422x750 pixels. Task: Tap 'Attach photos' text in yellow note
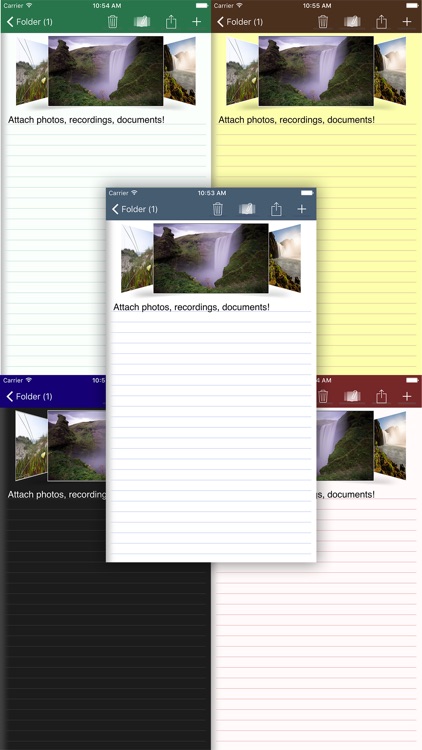[x=248, y=120]
